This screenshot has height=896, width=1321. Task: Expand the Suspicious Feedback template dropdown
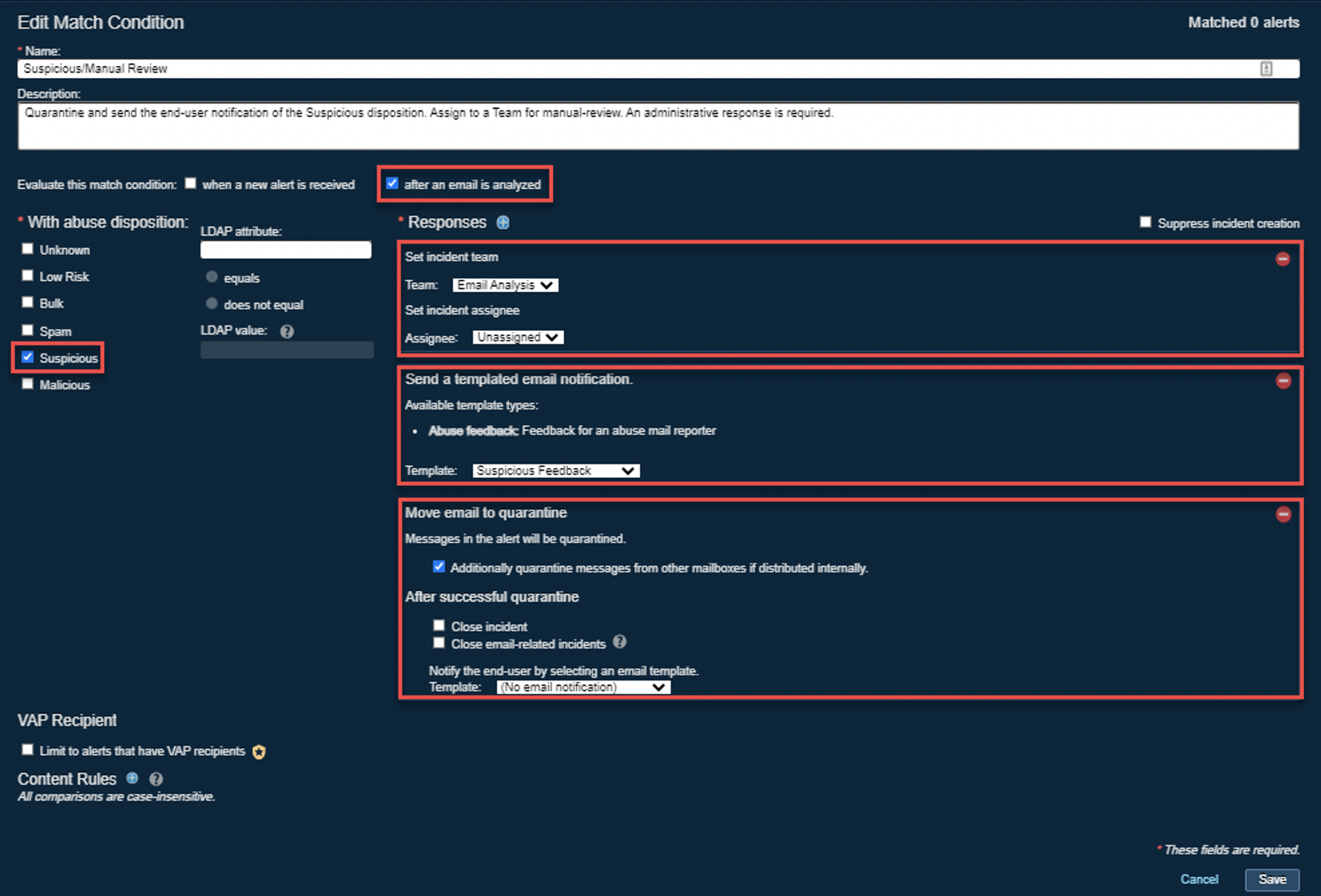click(x=555, y=470)
